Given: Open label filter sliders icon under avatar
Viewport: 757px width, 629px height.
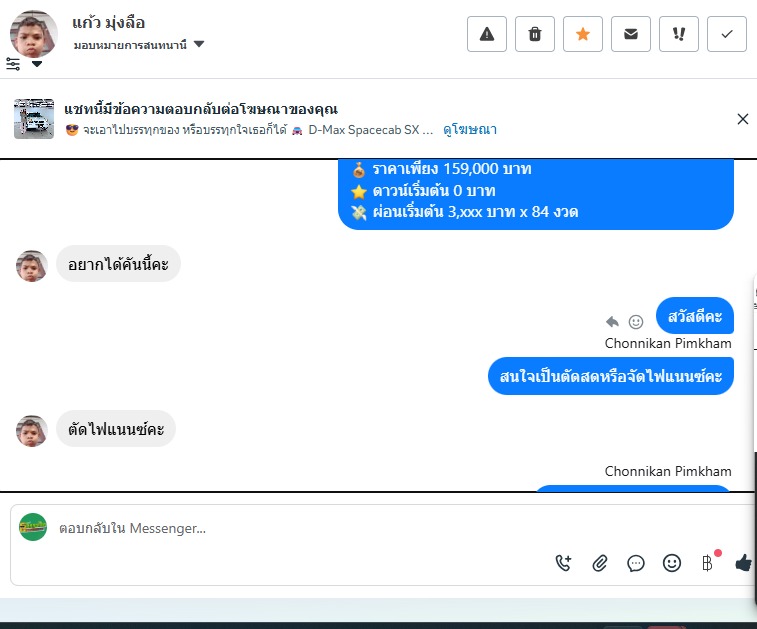Looking at the screenshot, I should pos(13,64).
